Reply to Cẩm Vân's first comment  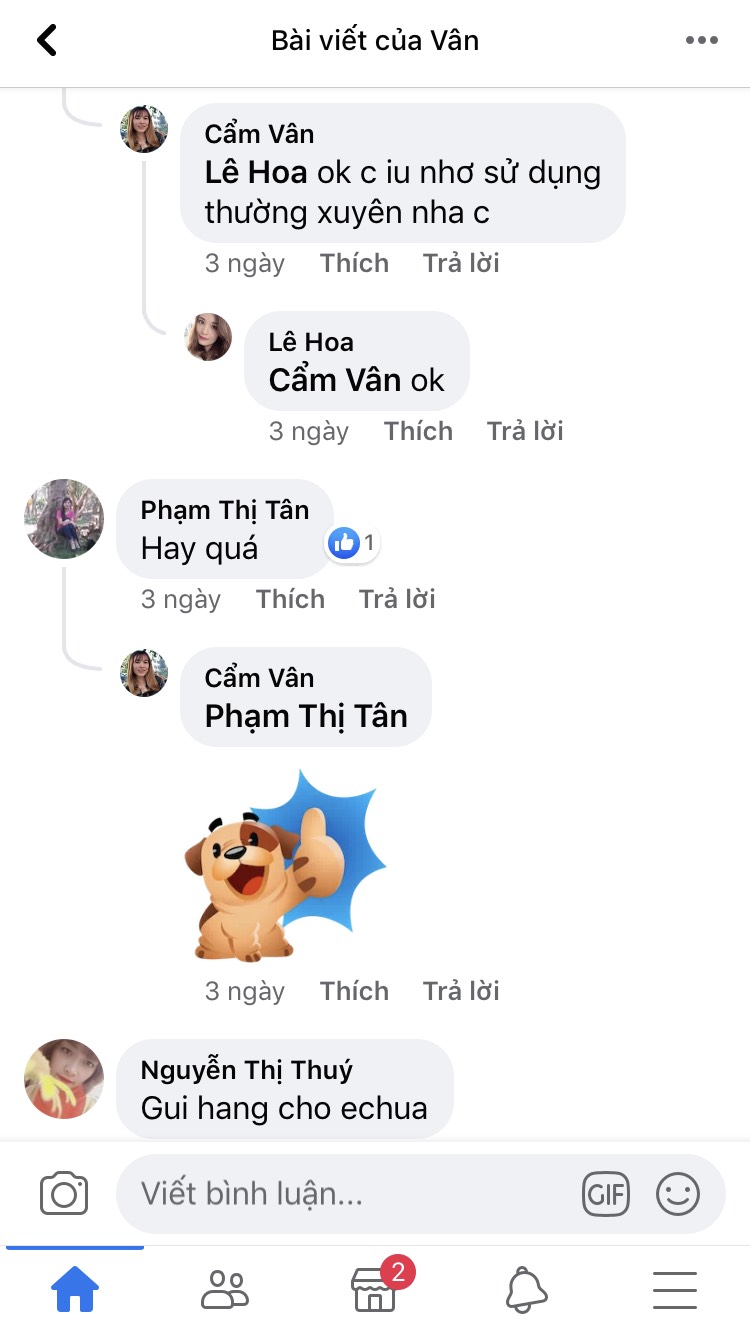[461, 263]
